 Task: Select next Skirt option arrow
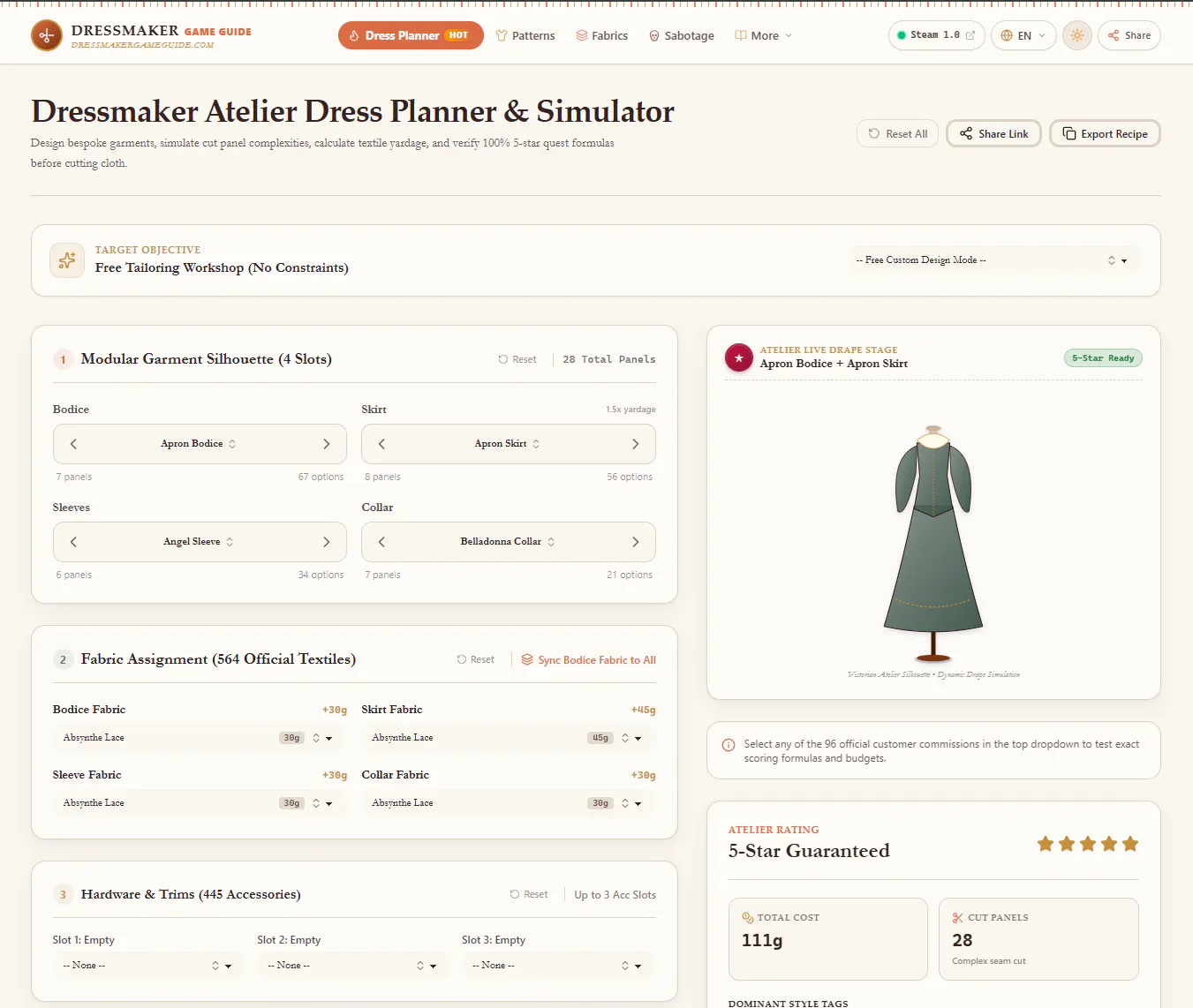(x=636, y=444)
